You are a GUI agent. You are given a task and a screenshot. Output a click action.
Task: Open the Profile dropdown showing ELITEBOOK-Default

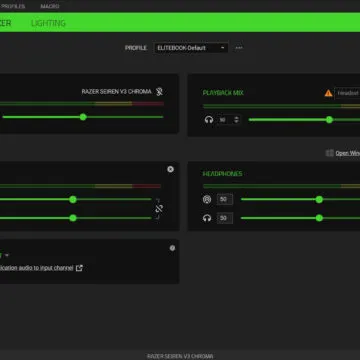coord(191,48)
